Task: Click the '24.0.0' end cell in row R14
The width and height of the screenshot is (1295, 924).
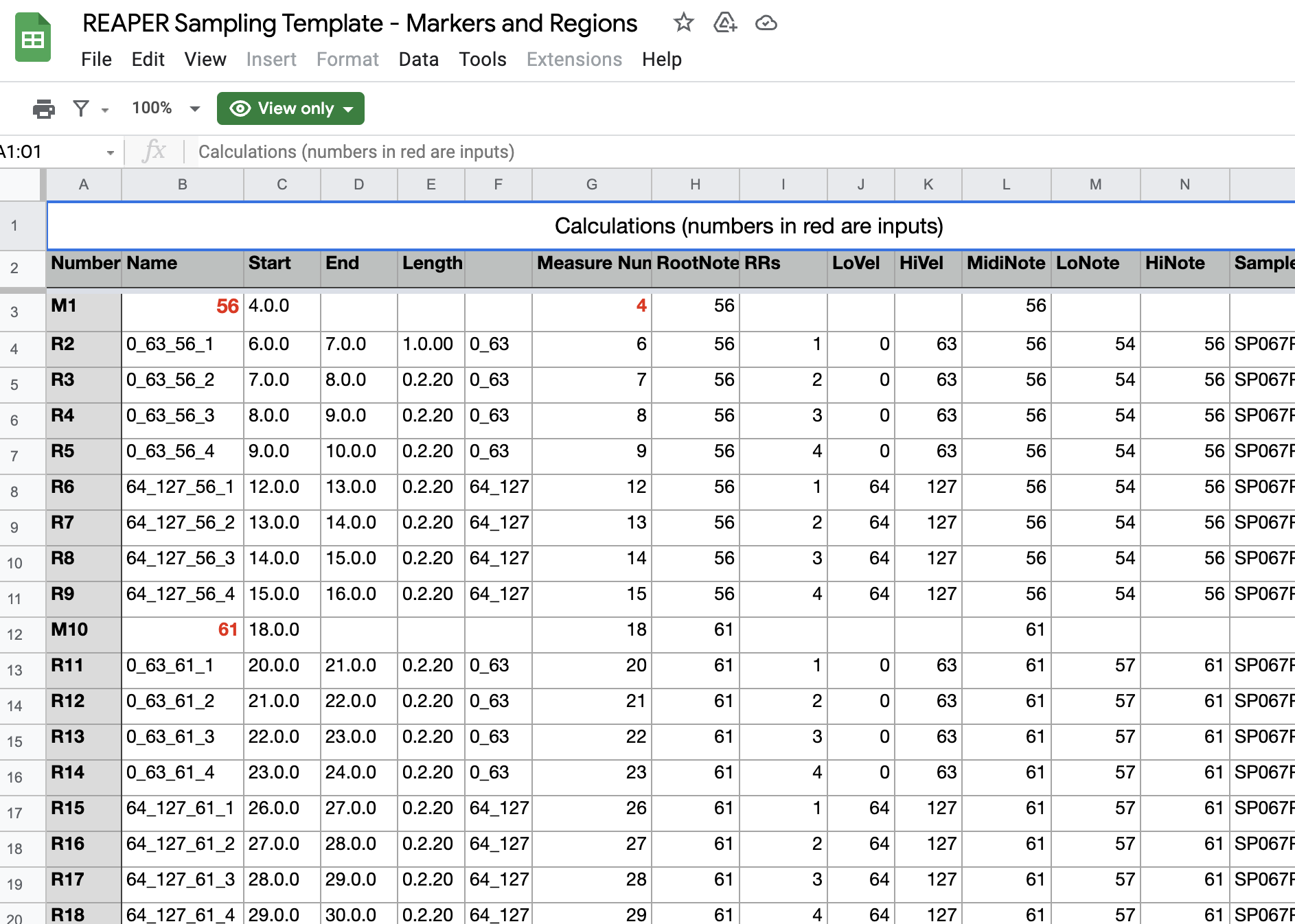Action: [359, 777]
